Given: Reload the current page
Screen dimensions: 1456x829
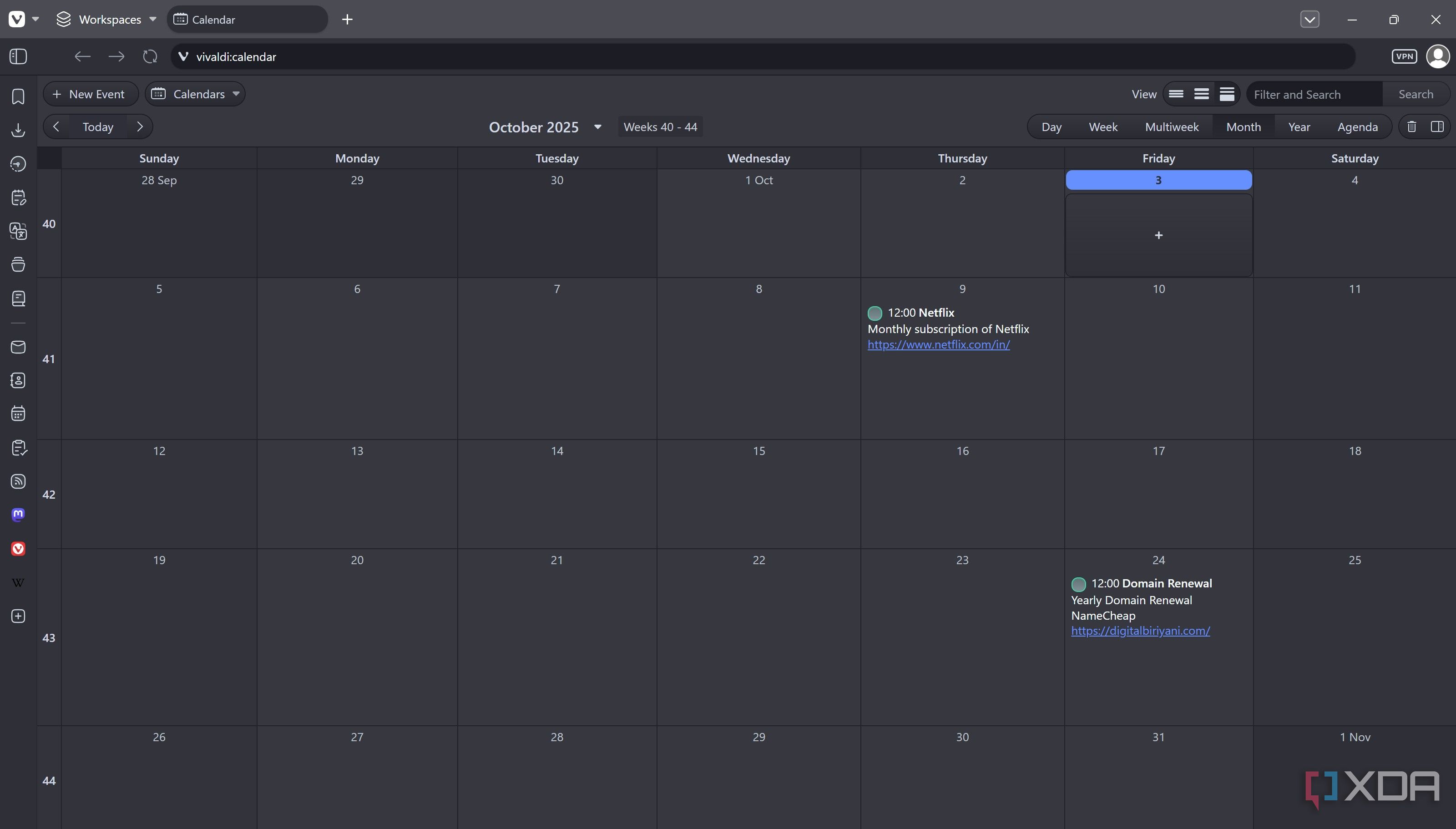Looking at the screenshot, I should click(x=150, y=56).
